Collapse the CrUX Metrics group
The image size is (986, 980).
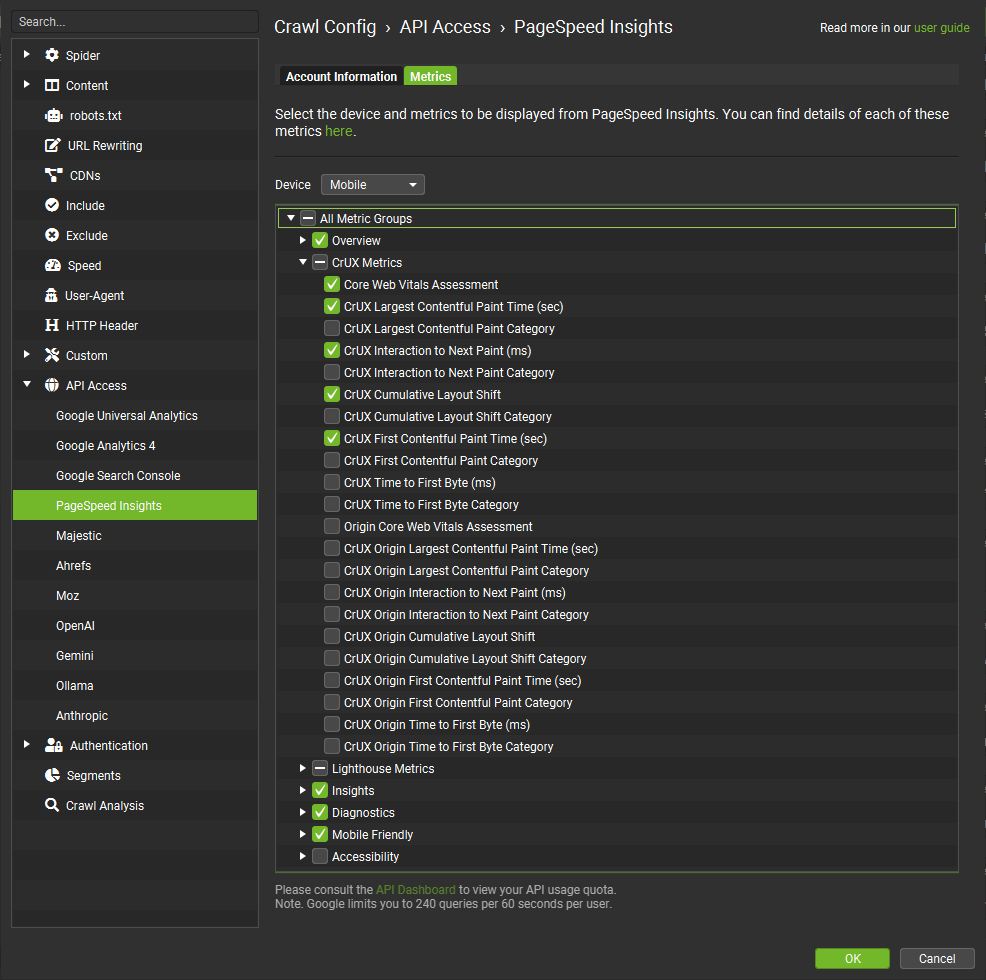pyautogui.click(x=303, y=262)
